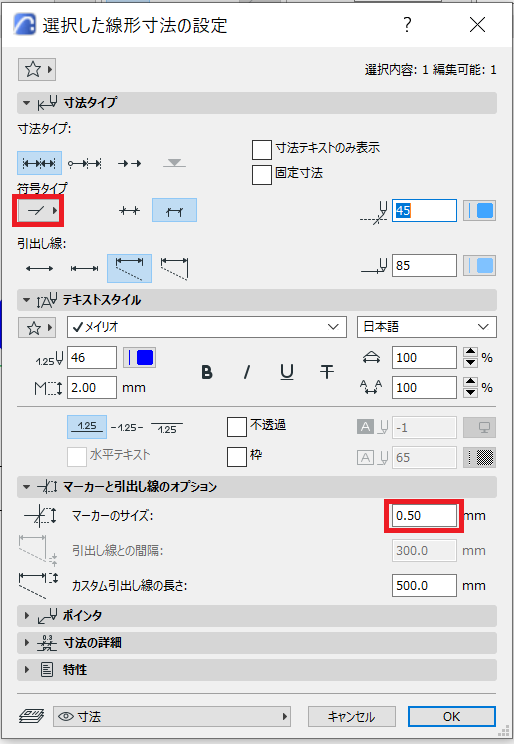Open the 日本語 script dropdown

427,327
